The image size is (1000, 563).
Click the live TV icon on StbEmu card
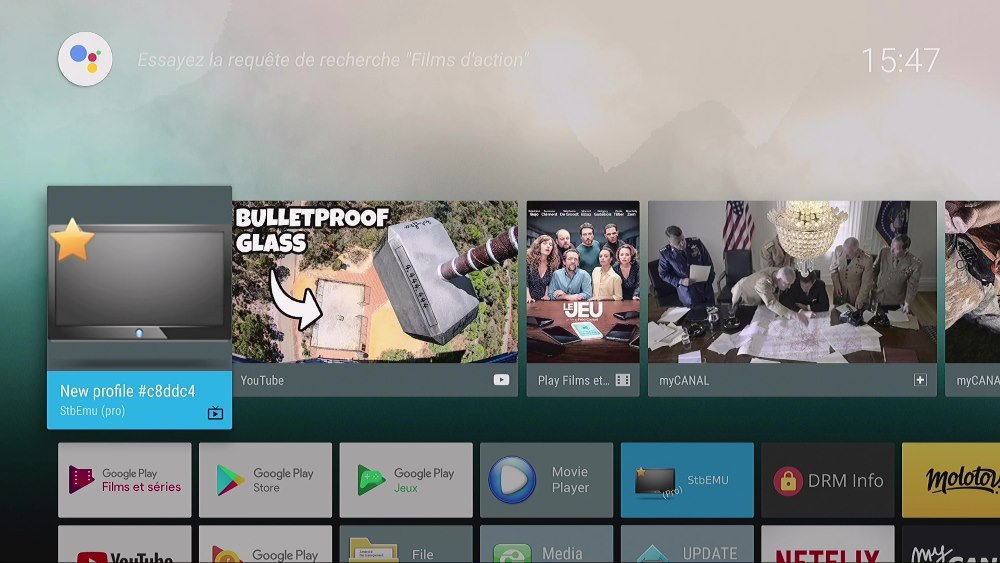click(216, 413)
